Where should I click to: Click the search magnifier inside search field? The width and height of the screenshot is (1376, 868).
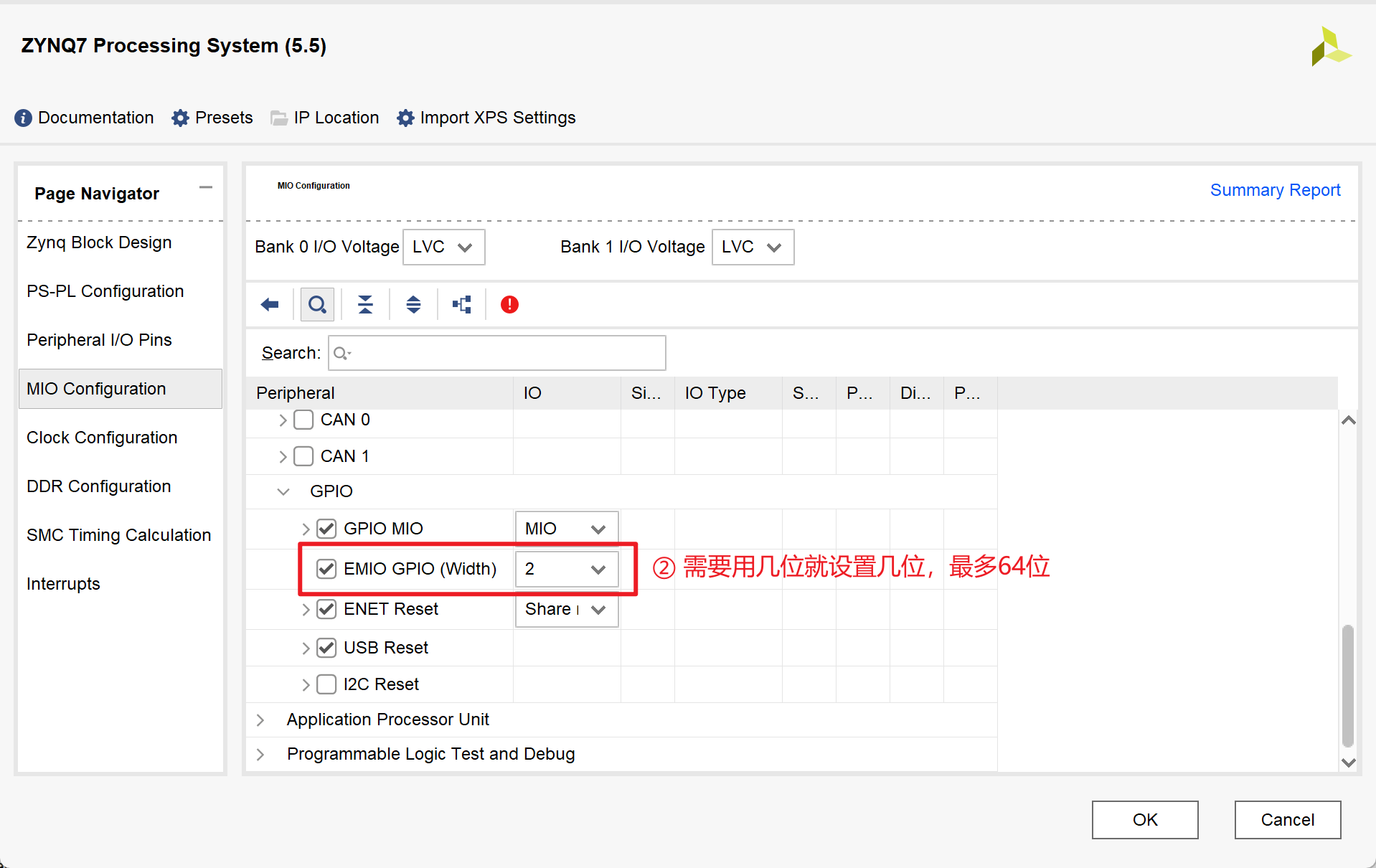click(341, 353)
